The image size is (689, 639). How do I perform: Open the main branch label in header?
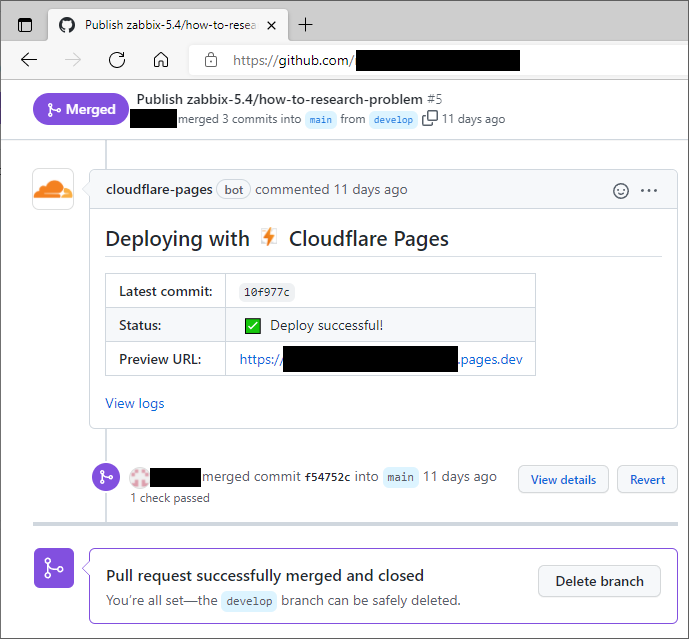tap(321, 120)
